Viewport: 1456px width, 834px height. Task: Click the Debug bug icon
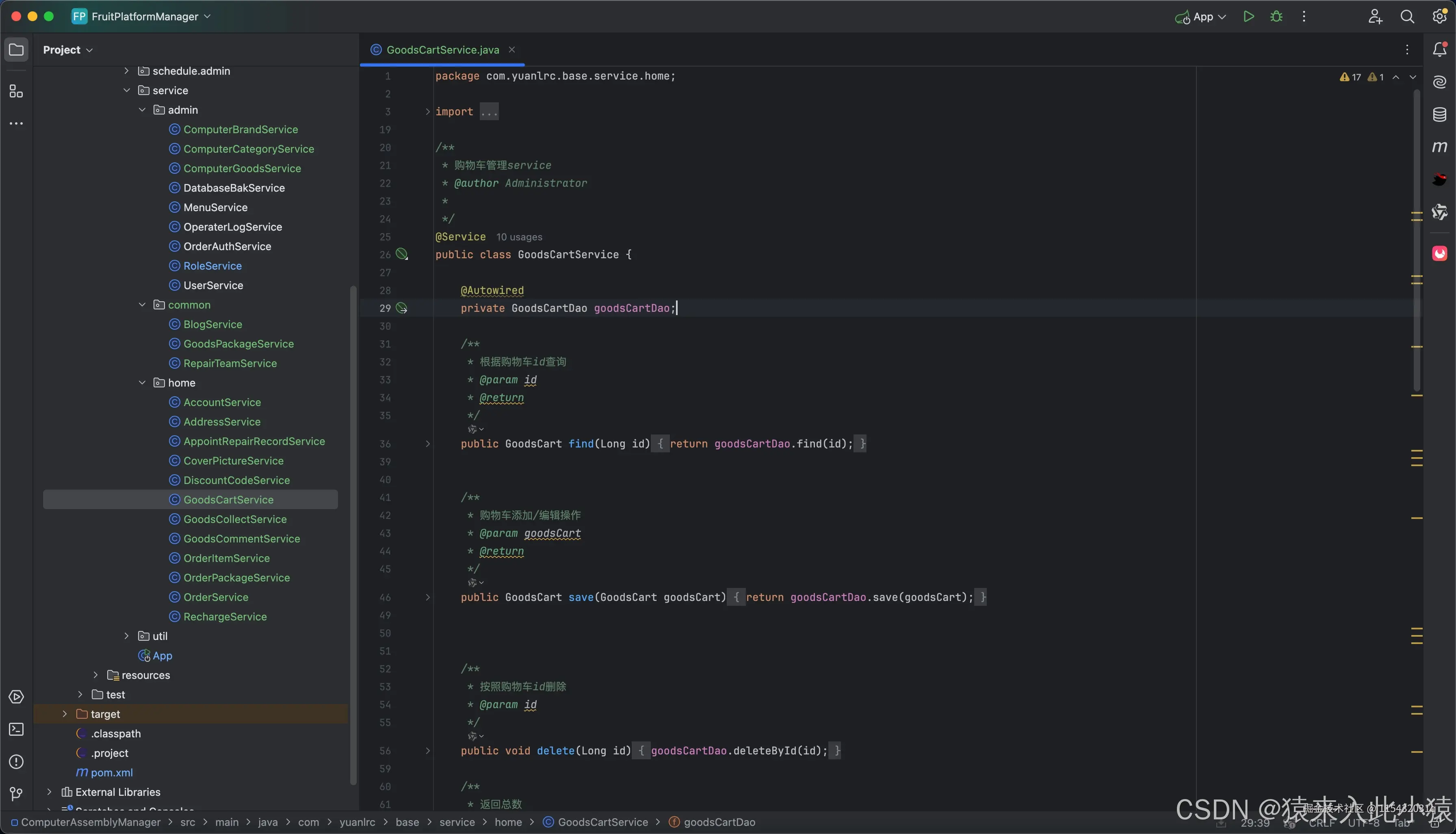tap(1276, 17)
